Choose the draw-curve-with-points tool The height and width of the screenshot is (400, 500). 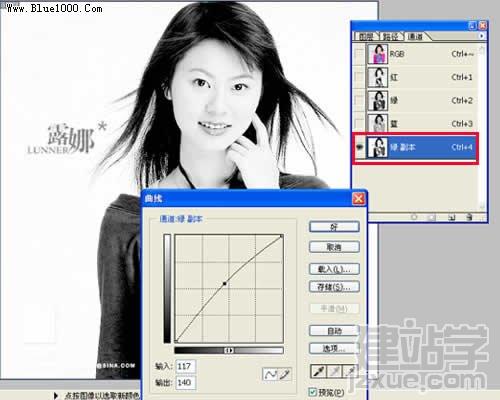[x=270, y=374]
